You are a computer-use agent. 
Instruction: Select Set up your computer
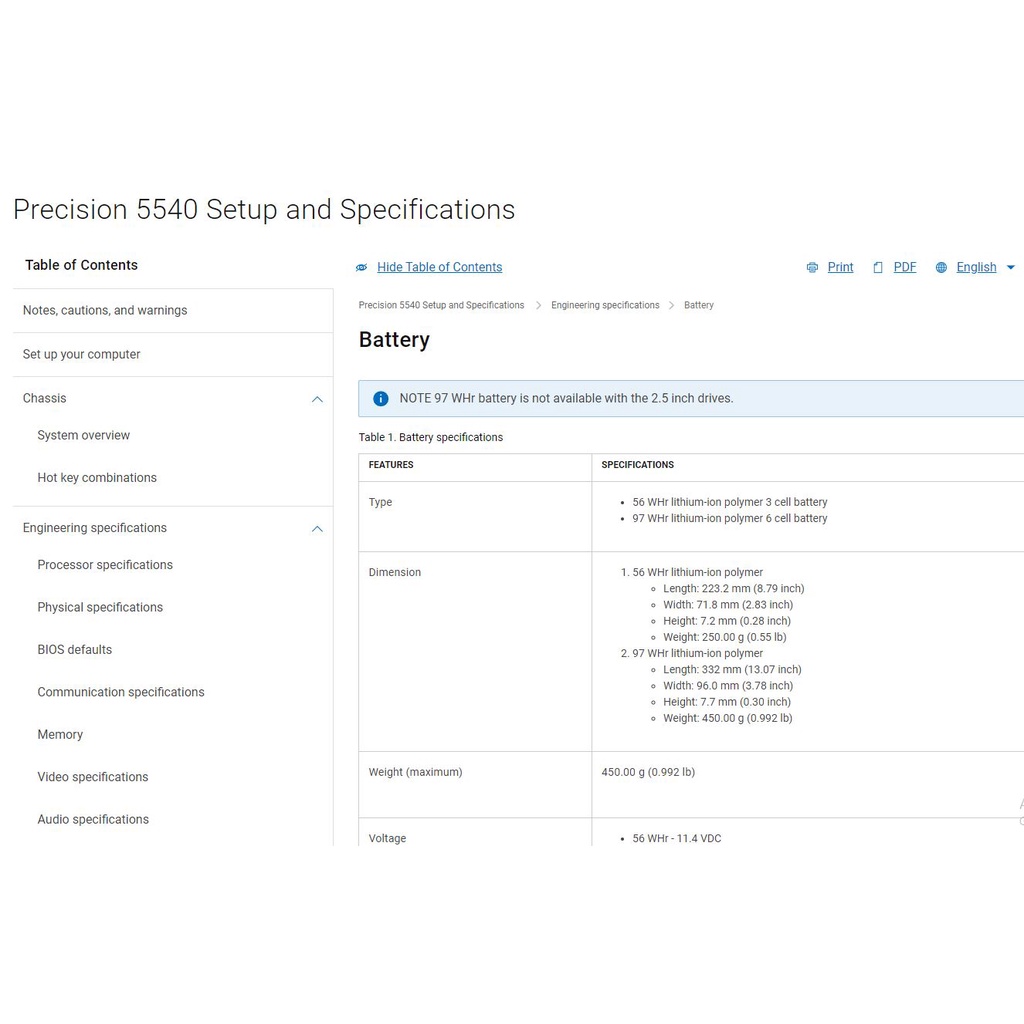coord(82,354)
